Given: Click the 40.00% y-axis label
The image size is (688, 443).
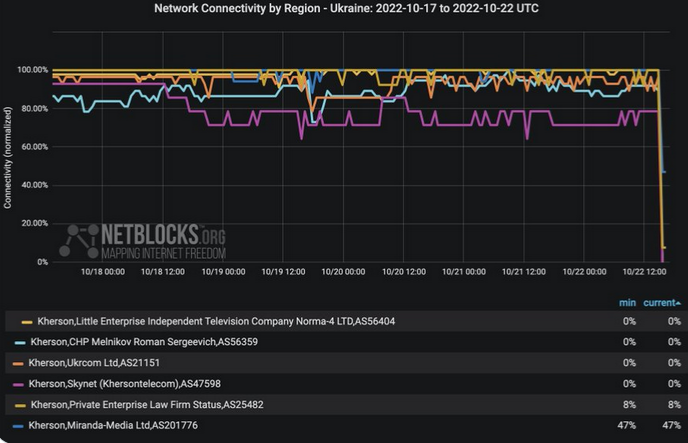Looking at the screenshot, I should [35, 185].
